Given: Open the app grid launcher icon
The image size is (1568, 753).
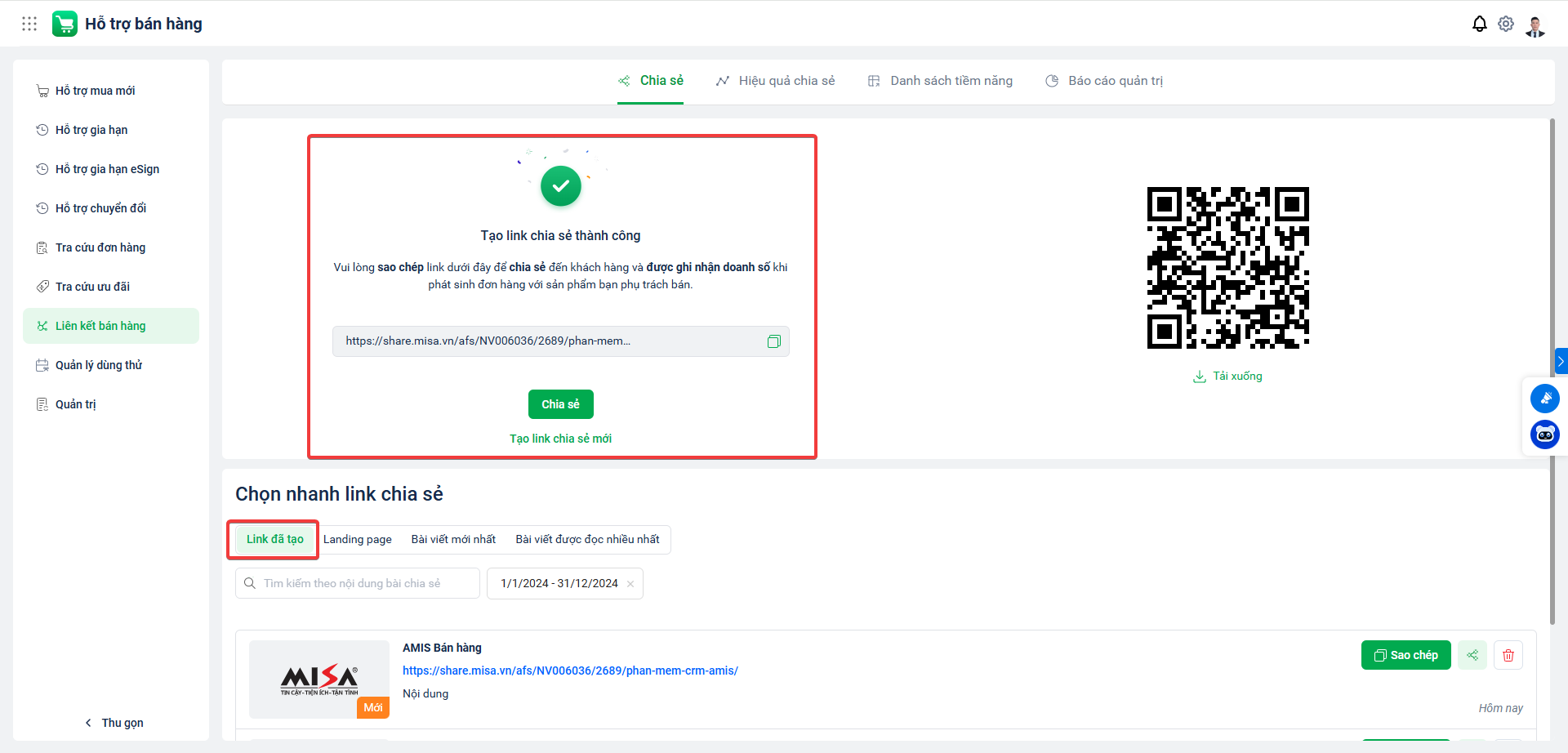Looking at the screenshot, I should [x=29, y=24].
